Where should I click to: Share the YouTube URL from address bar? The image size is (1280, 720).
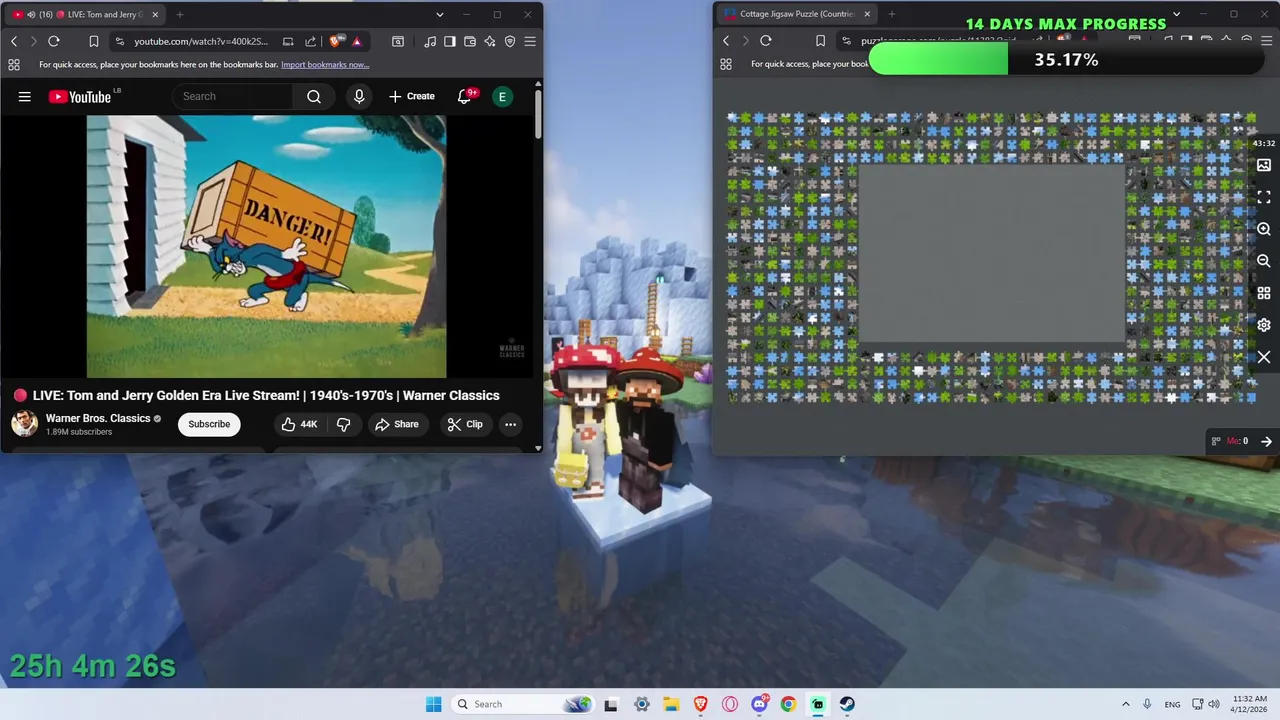click(310, 41)
